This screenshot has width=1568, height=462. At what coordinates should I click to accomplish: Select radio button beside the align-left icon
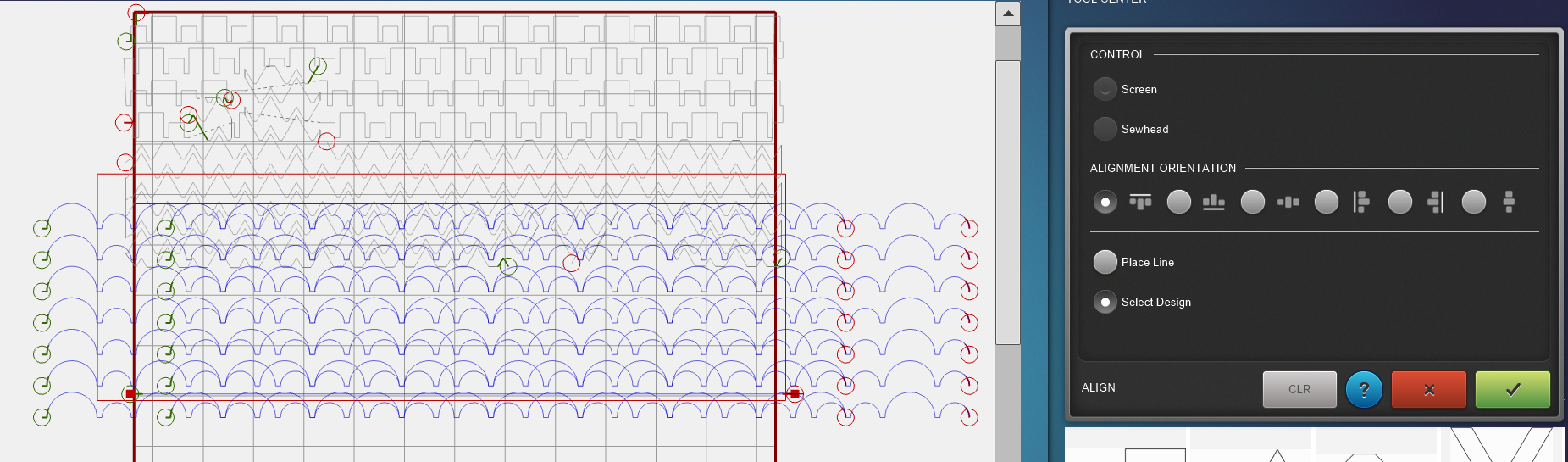click(x=1327, y=202)
